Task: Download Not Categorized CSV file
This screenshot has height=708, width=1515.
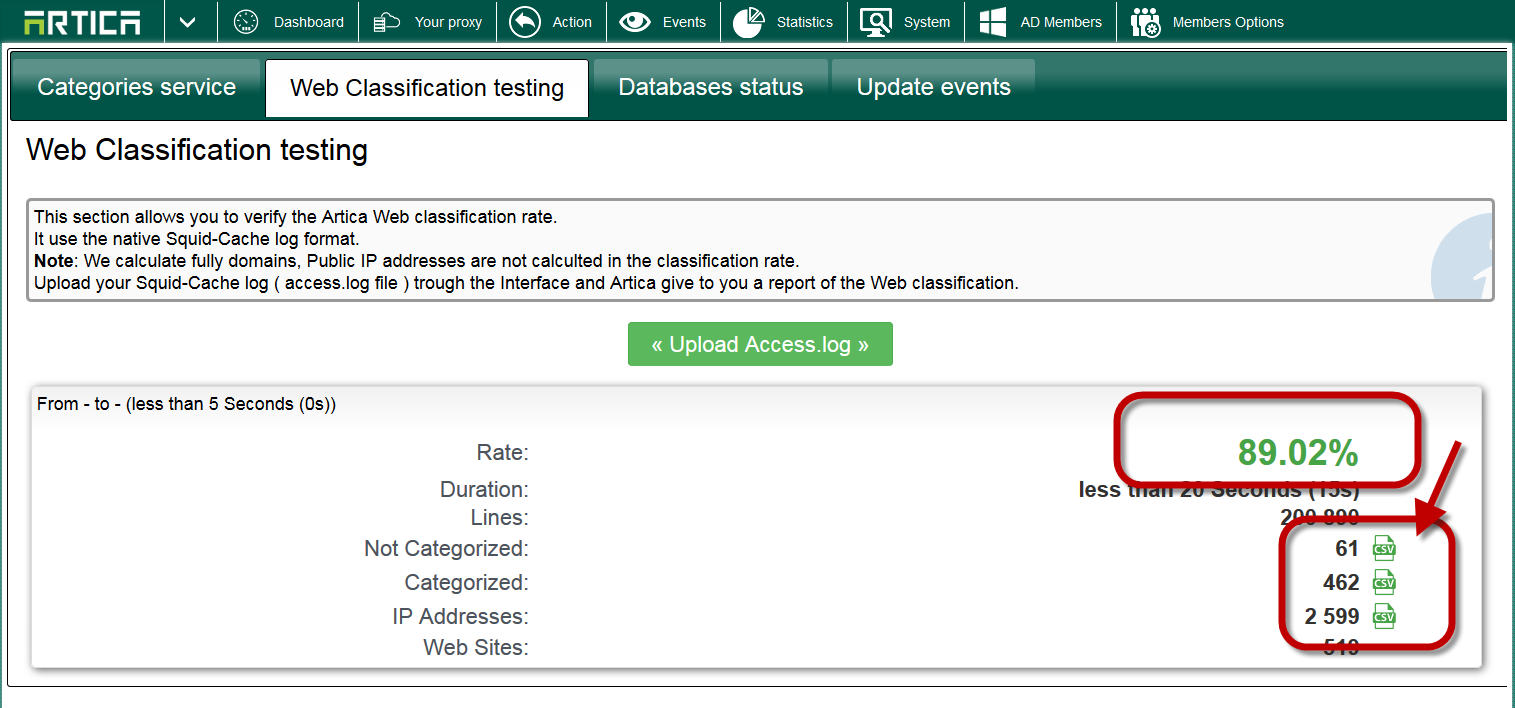Action: coord(1384,548)
